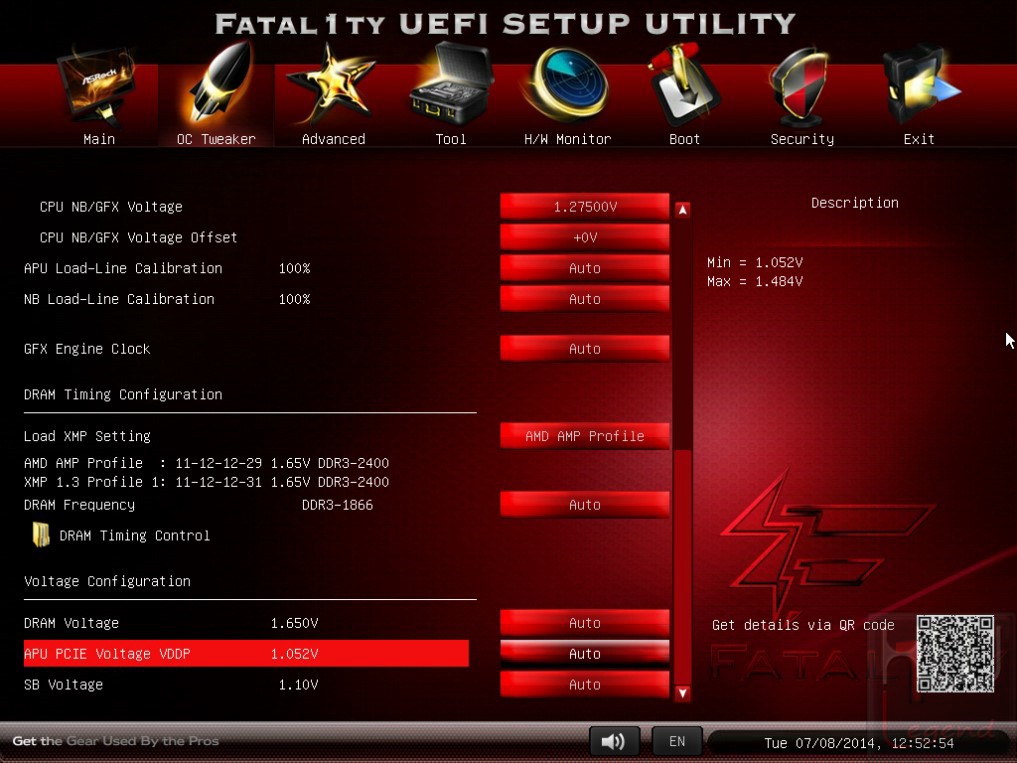Open DRAM Timing Control folder icon
This screenshot has width=1017, height=763.
tap(41, 535)
